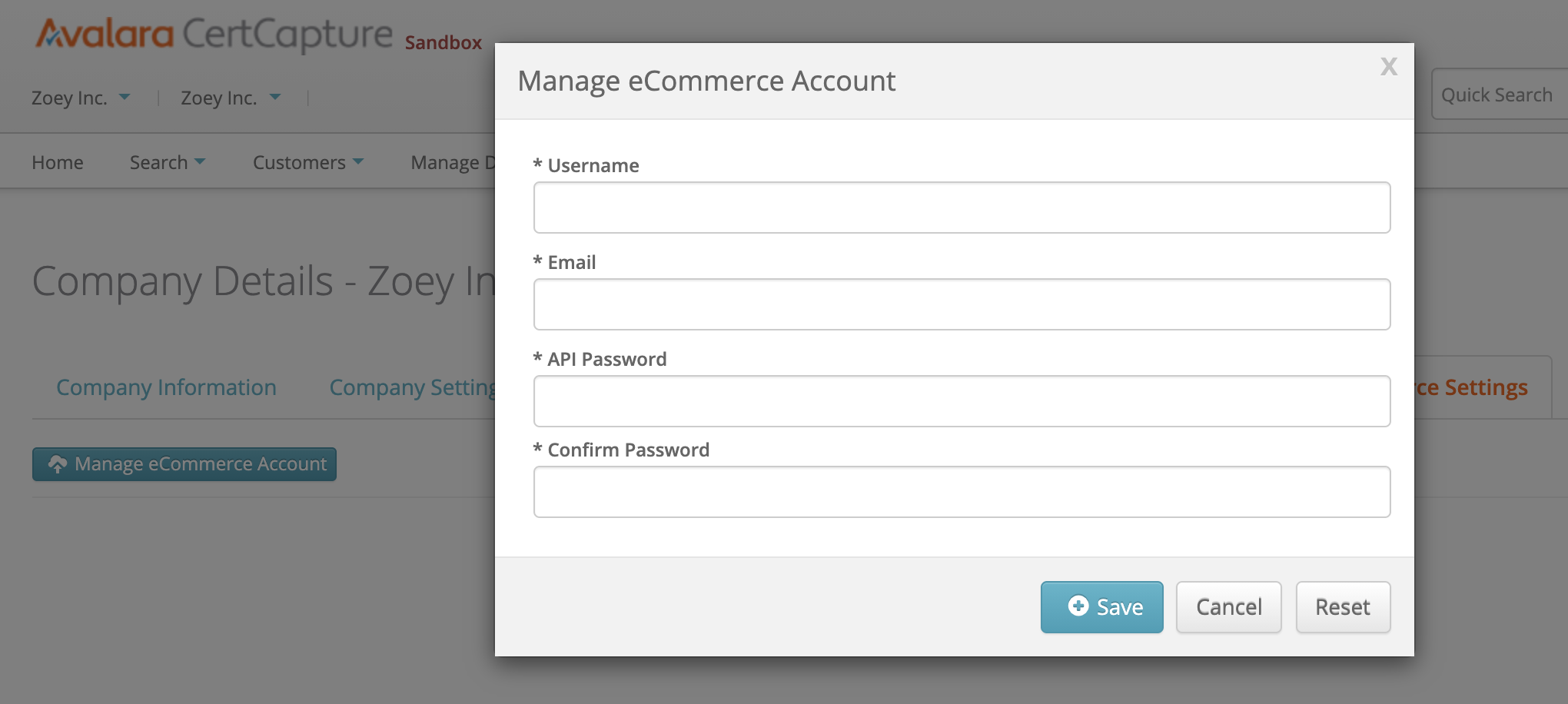Expand the first Zoey Inc. dropdown

click(81, 98)
